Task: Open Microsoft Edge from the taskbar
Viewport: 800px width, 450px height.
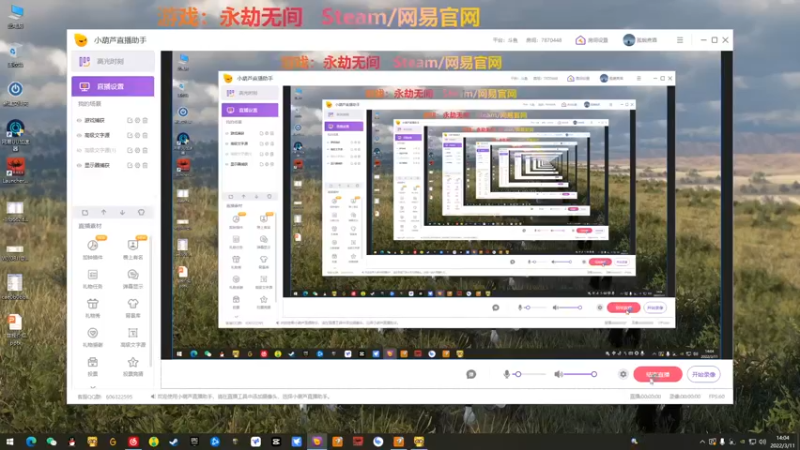Action: pos(31,442)
